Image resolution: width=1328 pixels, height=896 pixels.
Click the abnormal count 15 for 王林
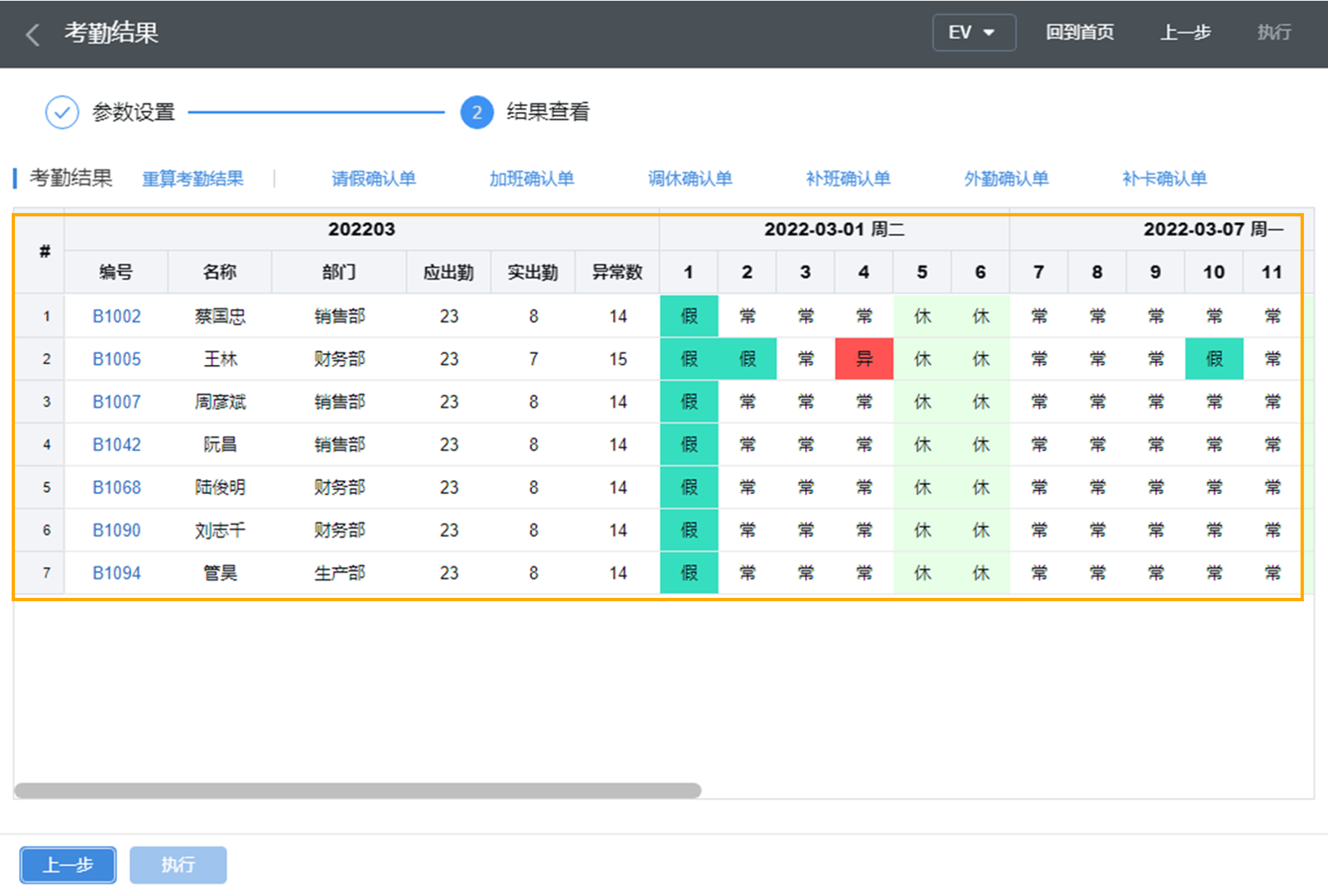[618, 359]
